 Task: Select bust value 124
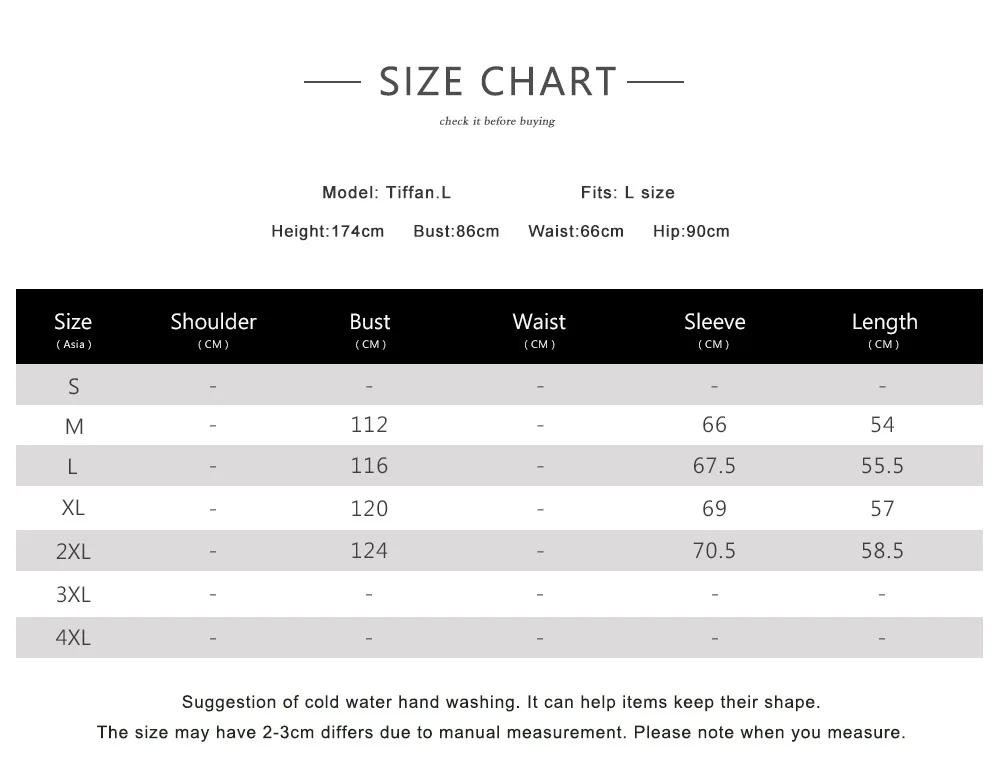(369, 550)
